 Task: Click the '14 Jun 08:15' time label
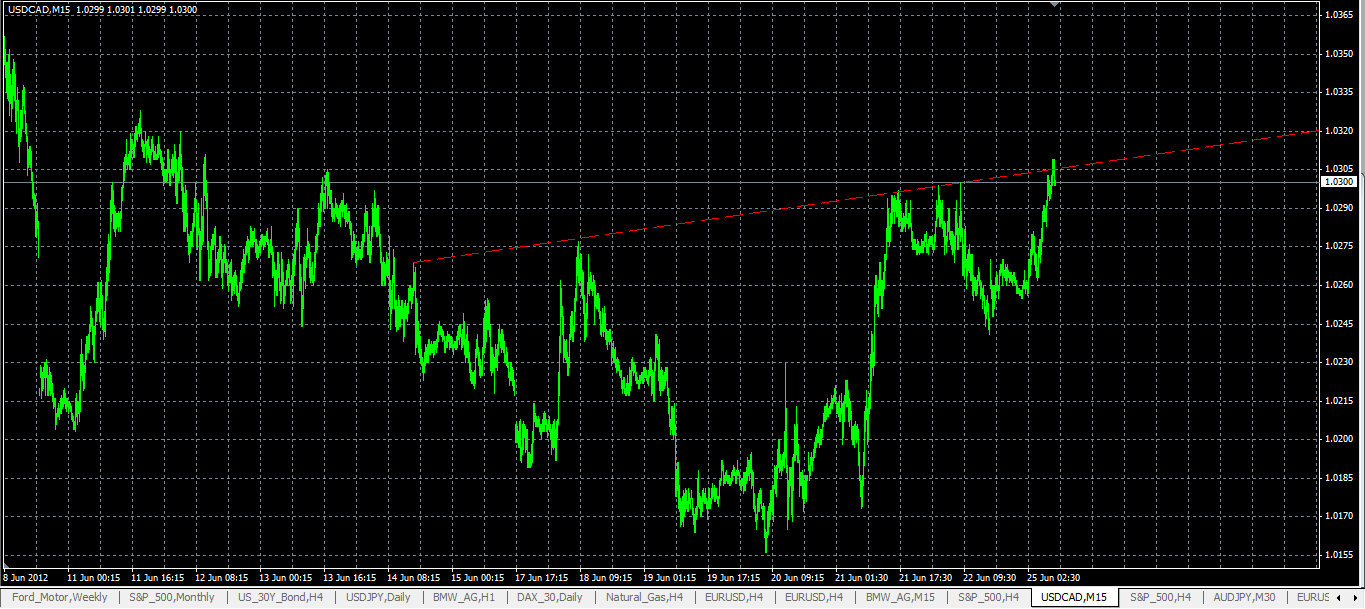pyautogui.click(x=414, y=578)
